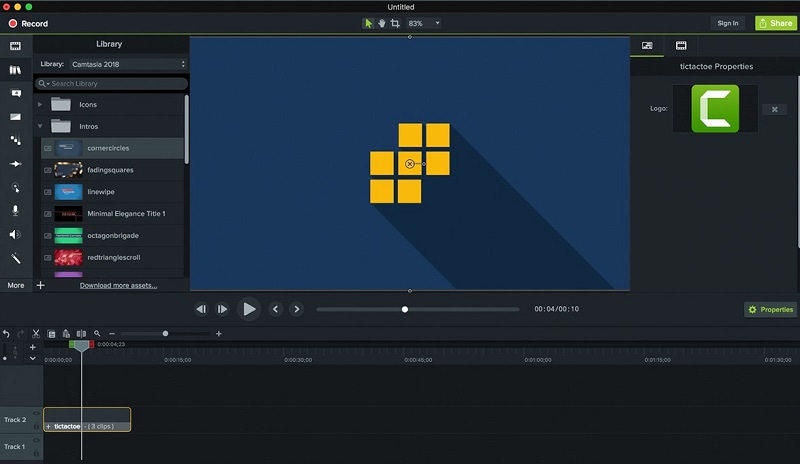Select the arrow Edit mode tool
Viewport: 800px width, 464px height.
point(368,23)
